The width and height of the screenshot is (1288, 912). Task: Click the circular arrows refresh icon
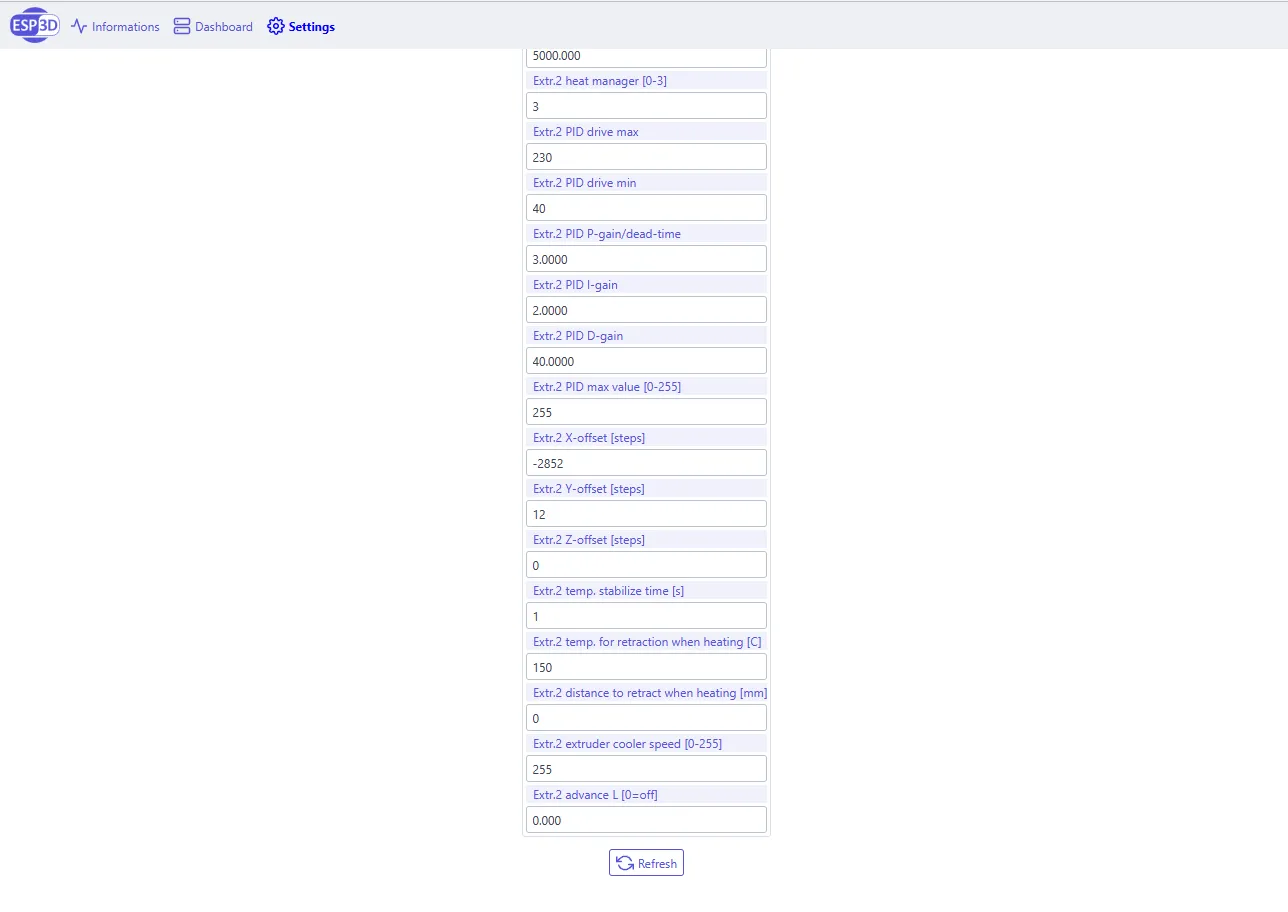click(625, 863)
